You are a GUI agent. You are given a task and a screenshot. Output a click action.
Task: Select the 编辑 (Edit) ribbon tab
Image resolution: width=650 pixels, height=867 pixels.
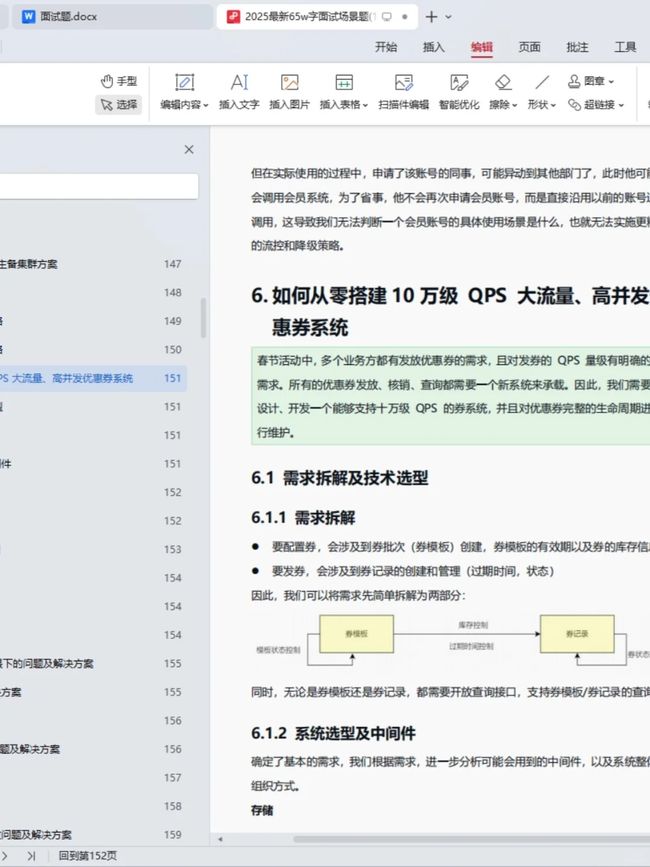[x=481, y=48]
